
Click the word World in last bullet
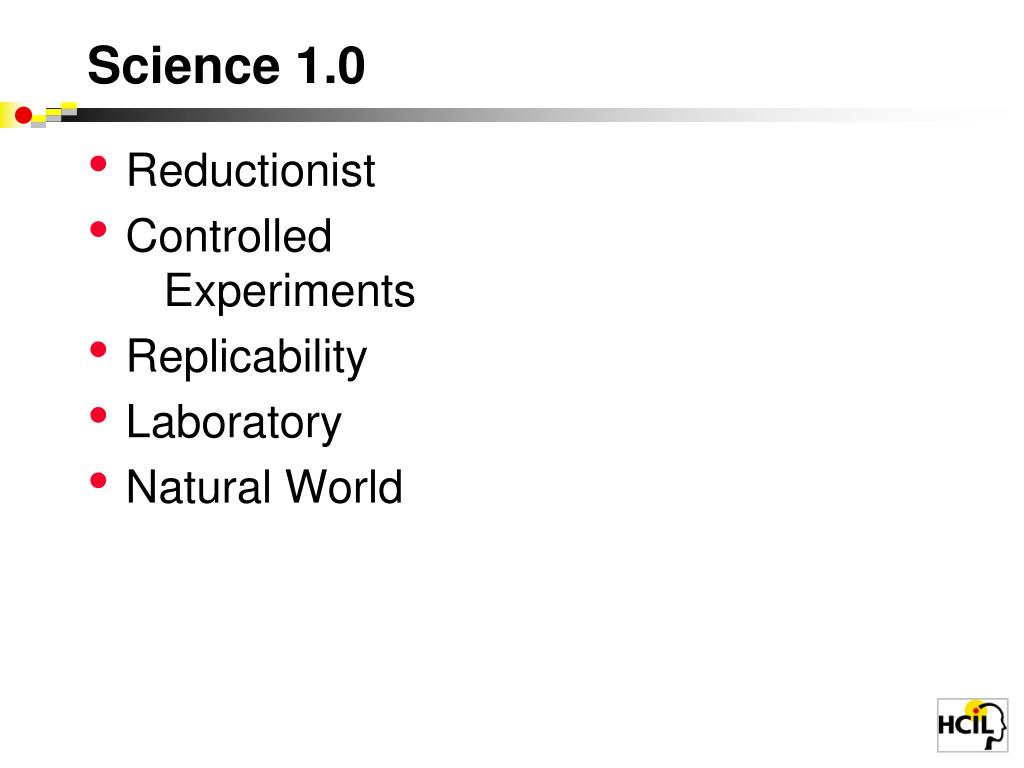pos(344,487)
